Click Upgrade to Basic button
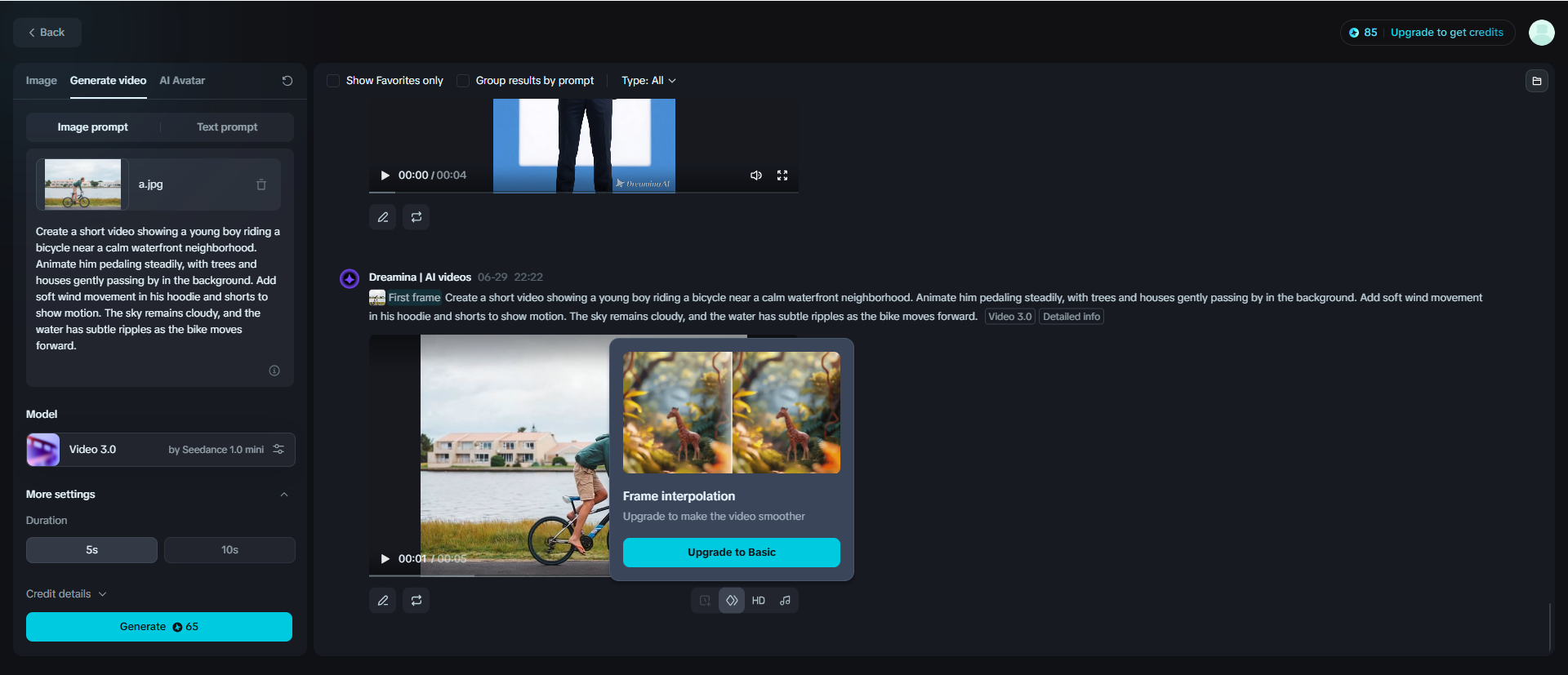Image resolution: width=1568 pixels, height=675 pixels. [x=732, y=553]
